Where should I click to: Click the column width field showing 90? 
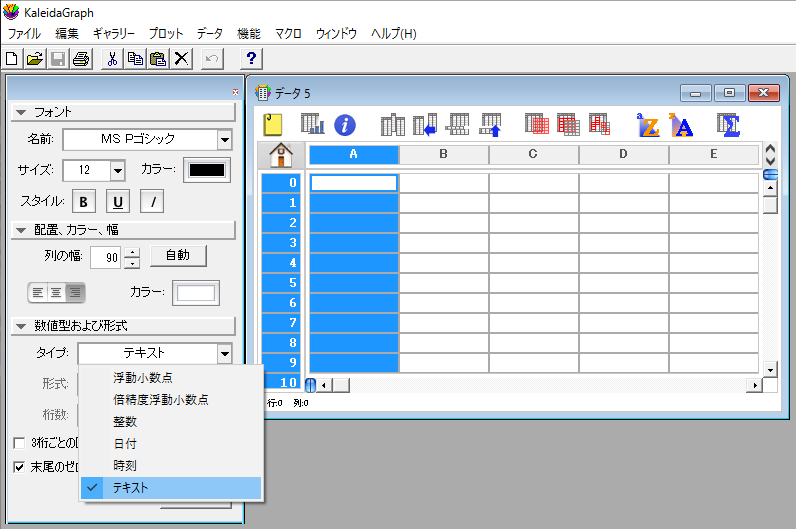coord(107,257)
